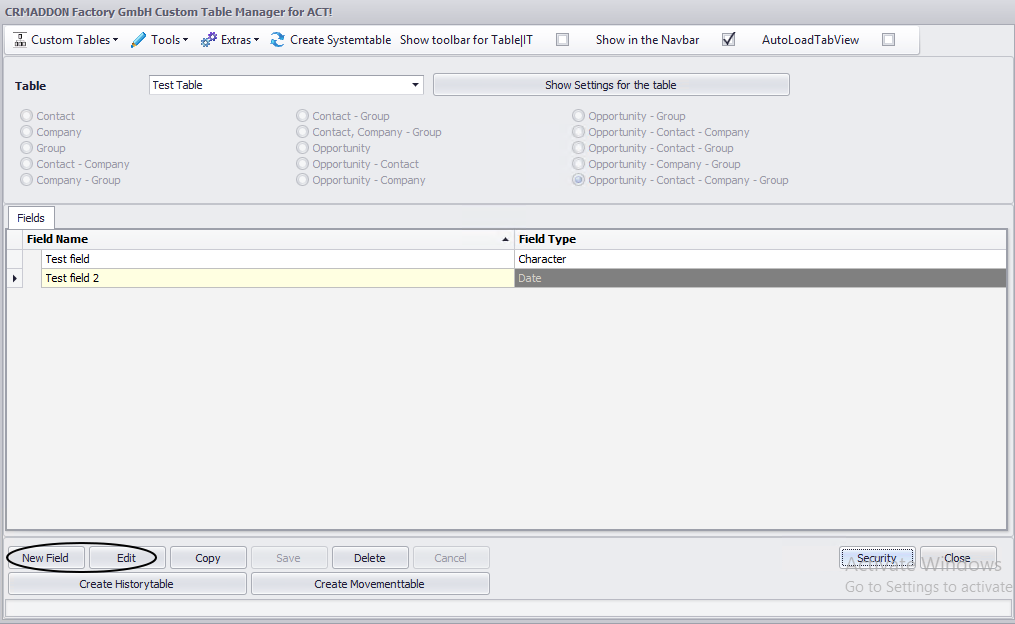This screenshot has height=624, width=1015.
Task: Select the Character field type cell
Action: (x=761, y=259)
